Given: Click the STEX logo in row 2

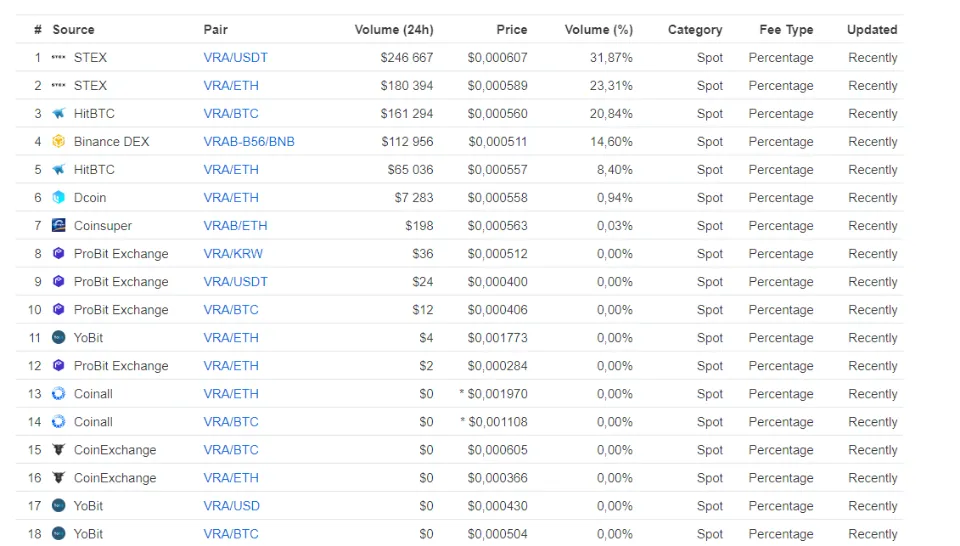Looking at the screenshot, I should click(58, 86).
